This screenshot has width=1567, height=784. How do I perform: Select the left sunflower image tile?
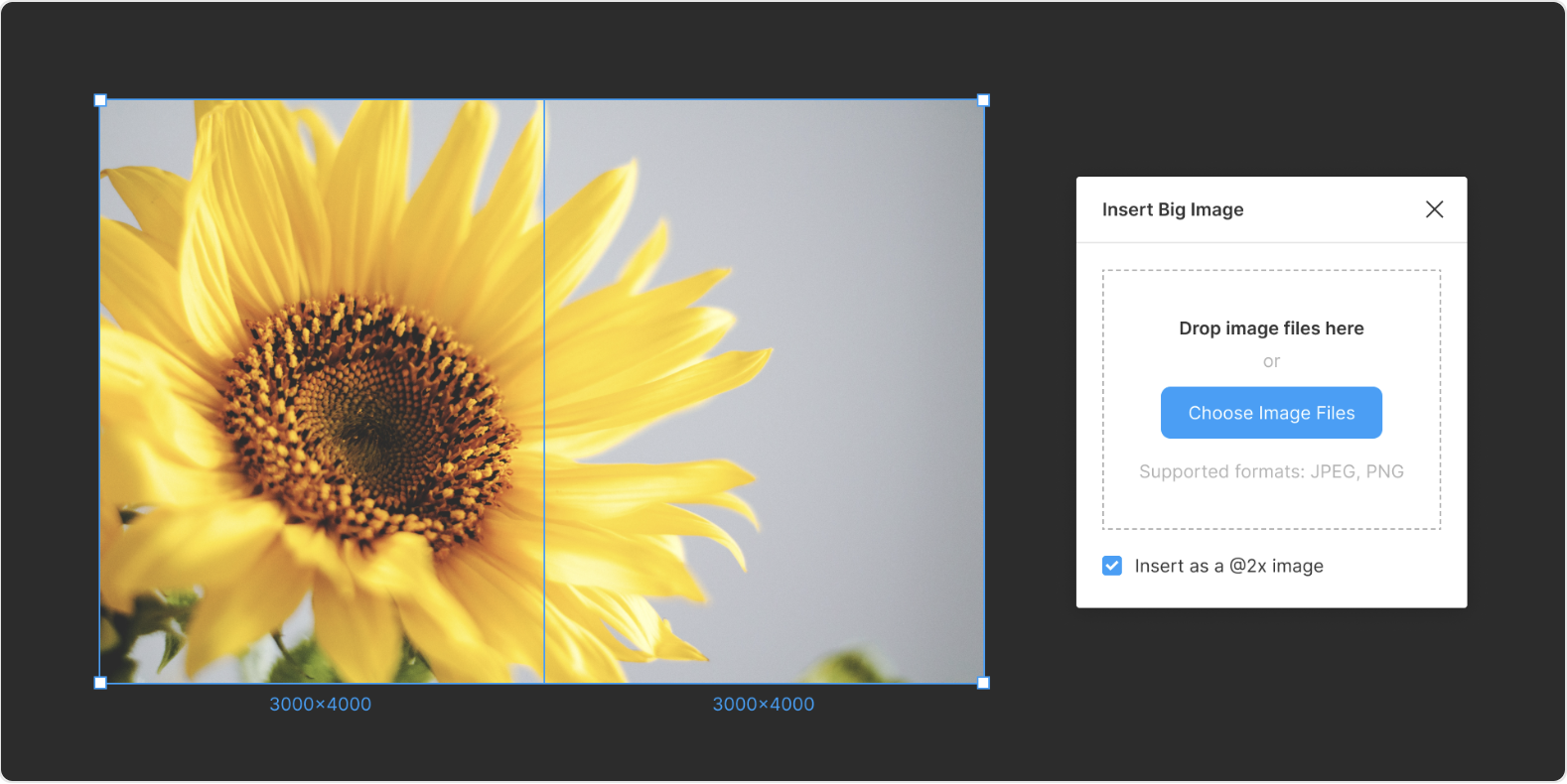coord(322,391)
